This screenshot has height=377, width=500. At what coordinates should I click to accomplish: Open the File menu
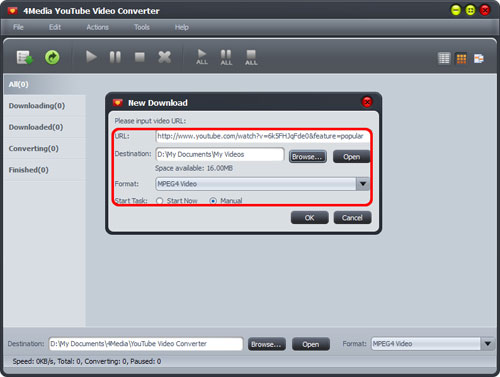[x=18, y=27]
